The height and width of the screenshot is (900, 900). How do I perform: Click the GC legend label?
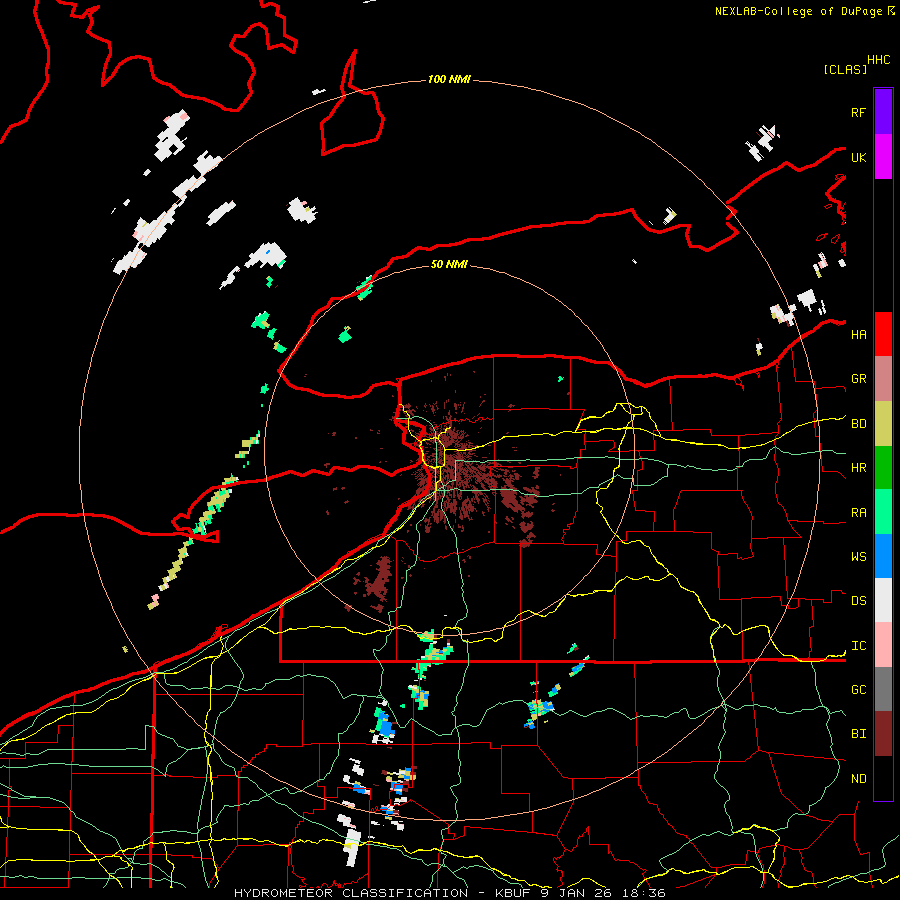click(858, 690)
